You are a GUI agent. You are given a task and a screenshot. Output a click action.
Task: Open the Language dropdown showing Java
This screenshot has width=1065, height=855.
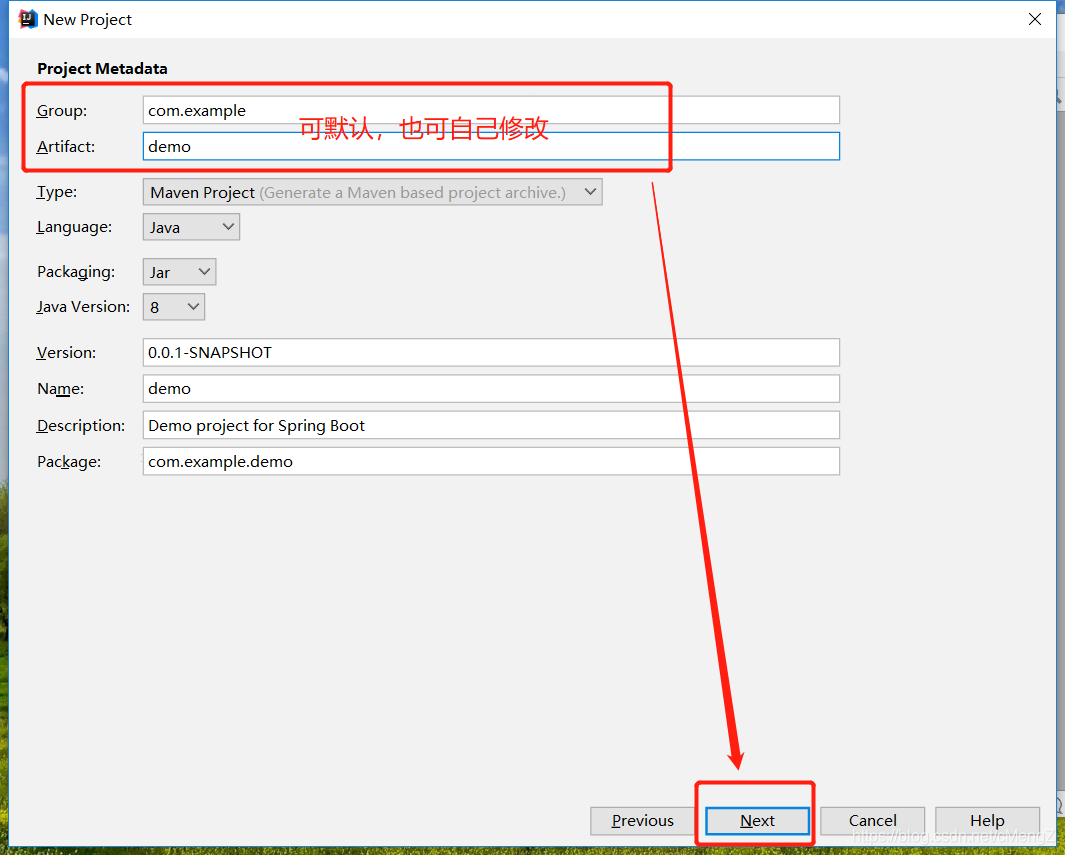[191, 227]
